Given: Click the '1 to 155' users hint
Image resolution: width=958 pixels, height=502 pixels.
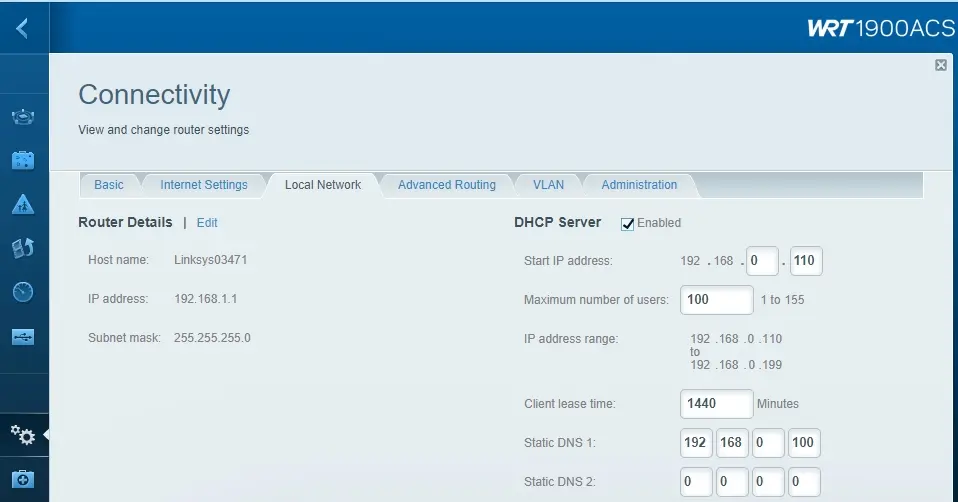Looking at the screenshot, I should (783, 300).
